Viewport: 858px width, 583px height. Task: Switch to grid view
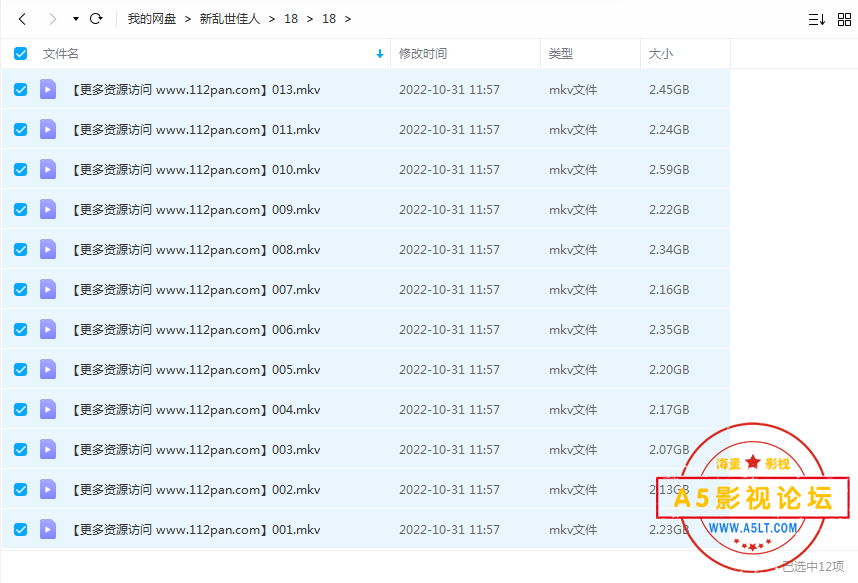844,20
